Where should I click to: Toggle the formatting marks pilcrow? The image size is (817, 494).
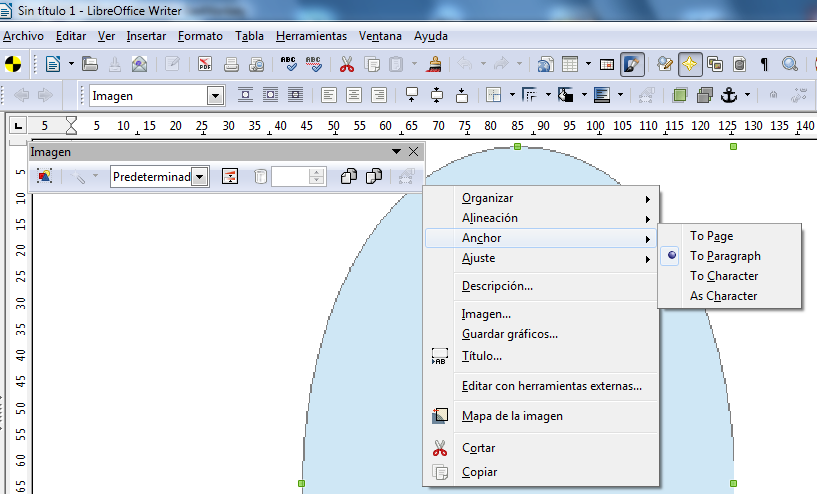coord(764,65)
